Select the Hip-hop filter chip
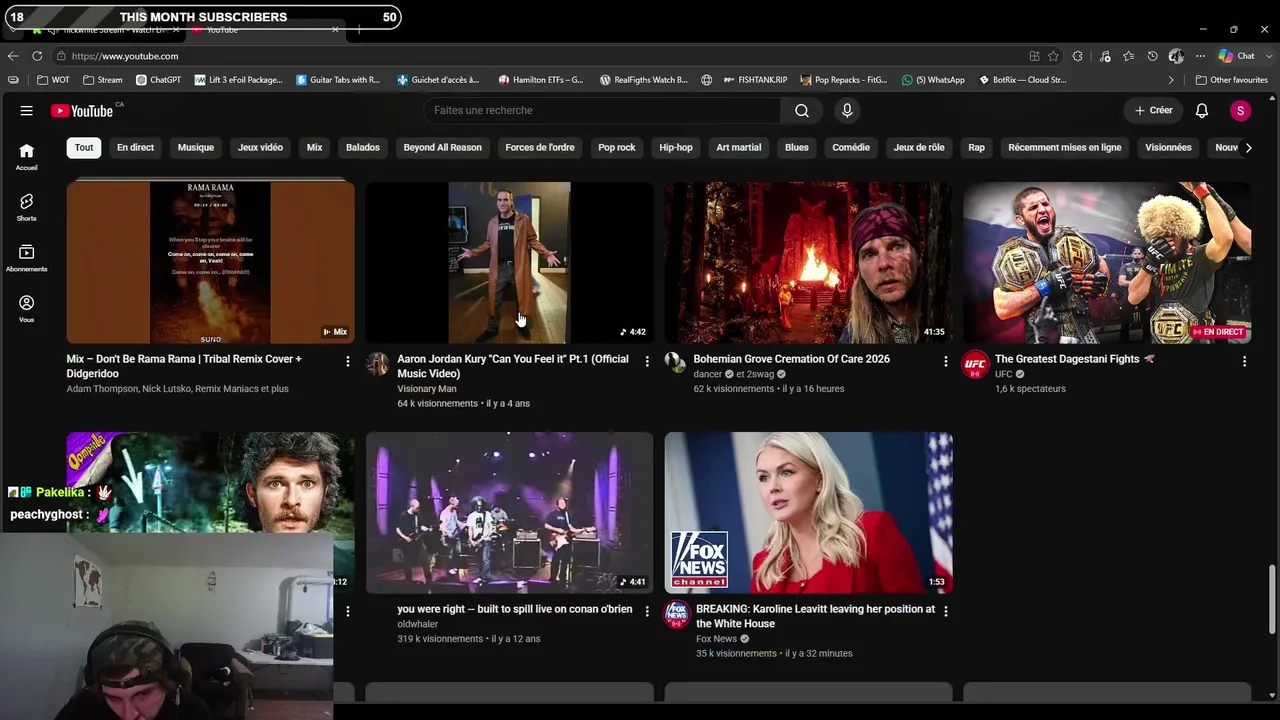Viewport: 1280px width, 720px height. tap(676, 148)
